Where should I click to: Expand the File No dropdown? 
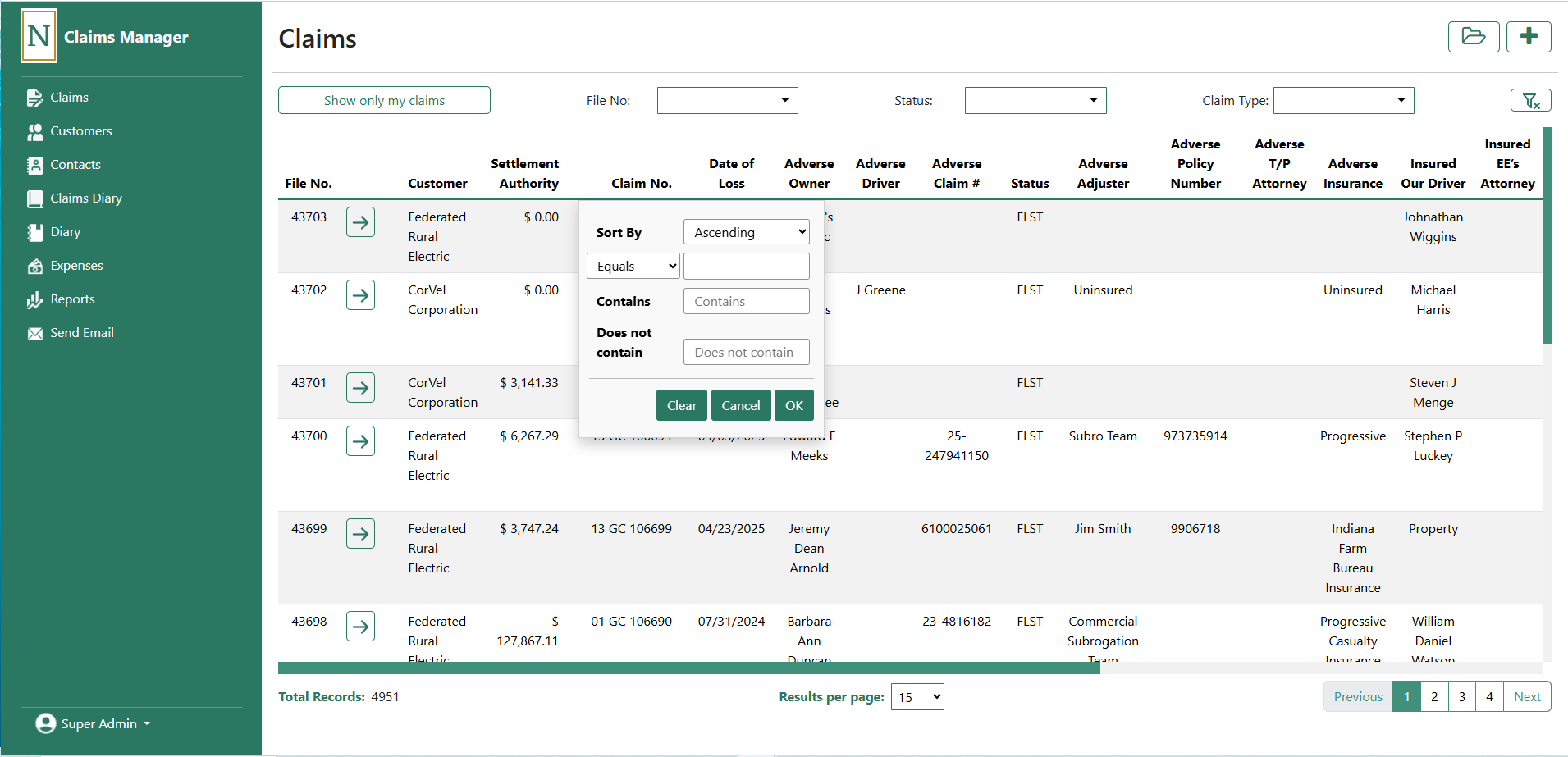click(727, 100)
